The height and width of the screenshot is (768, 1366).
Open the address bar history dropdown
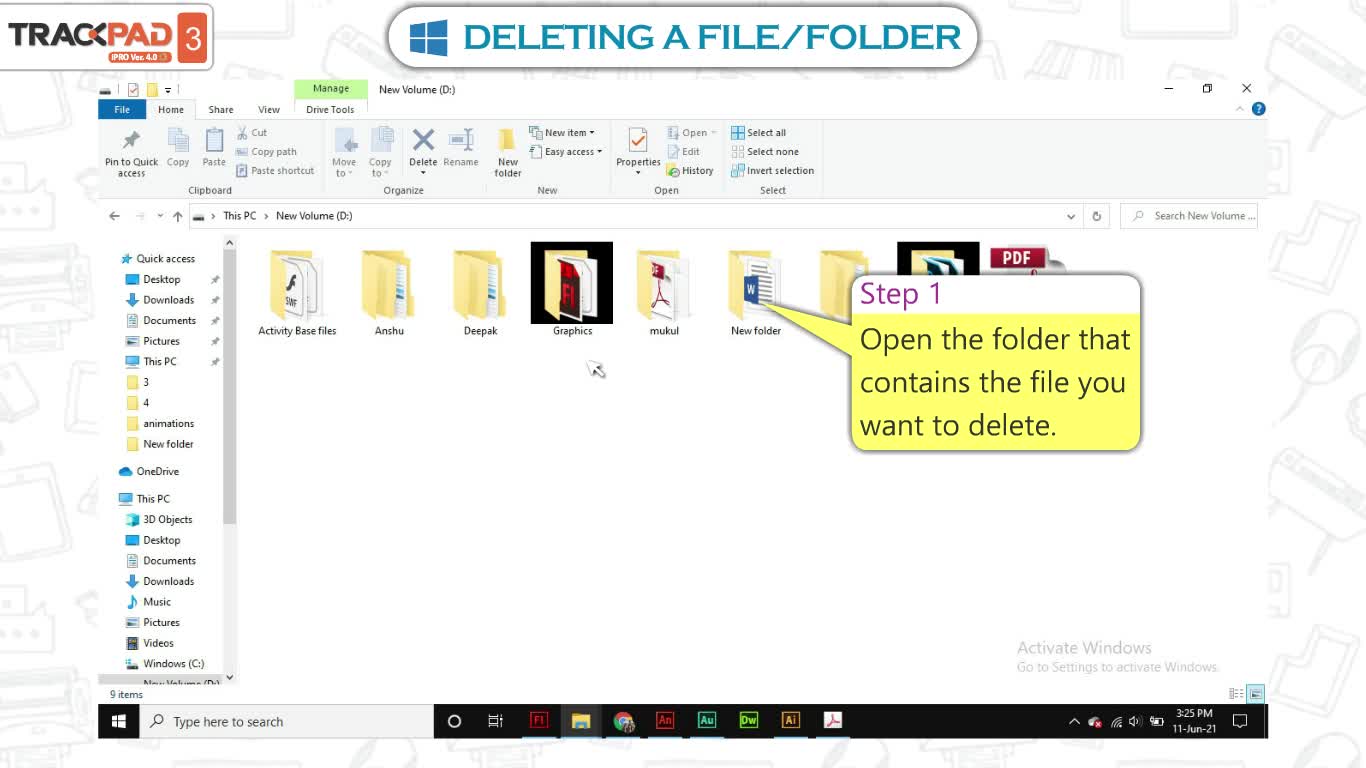pyautogui.click(x=1071, y=216)
